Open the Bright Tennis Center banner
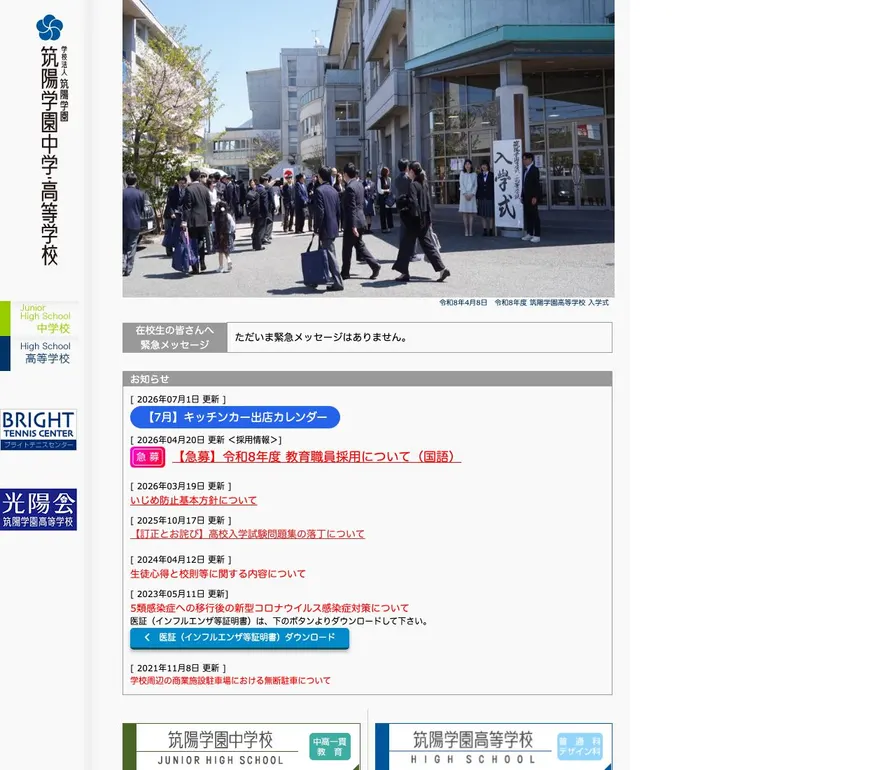Image resolution: width=896 pixels, height=770 pixels. [x=38, y=430]
